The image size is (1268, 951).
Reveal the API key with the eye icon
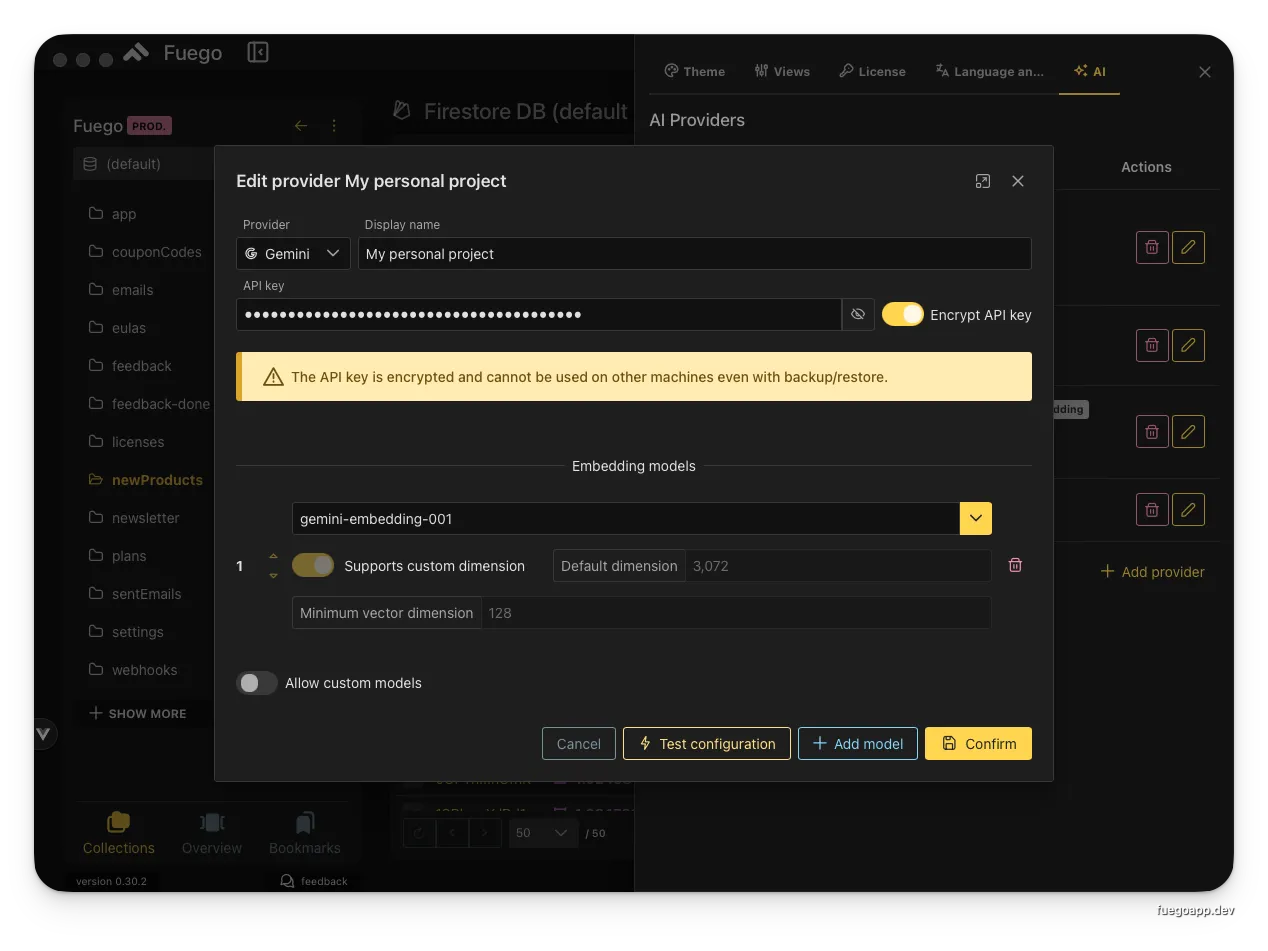click(858, 314)
